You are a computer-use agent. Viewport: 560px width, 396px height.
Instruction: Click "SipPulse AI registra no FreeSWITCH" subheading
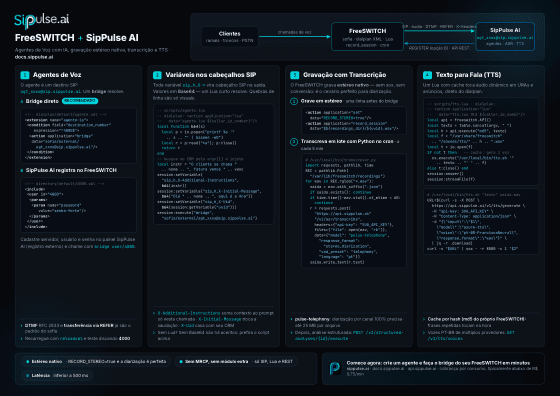click(x=71, y=170)
